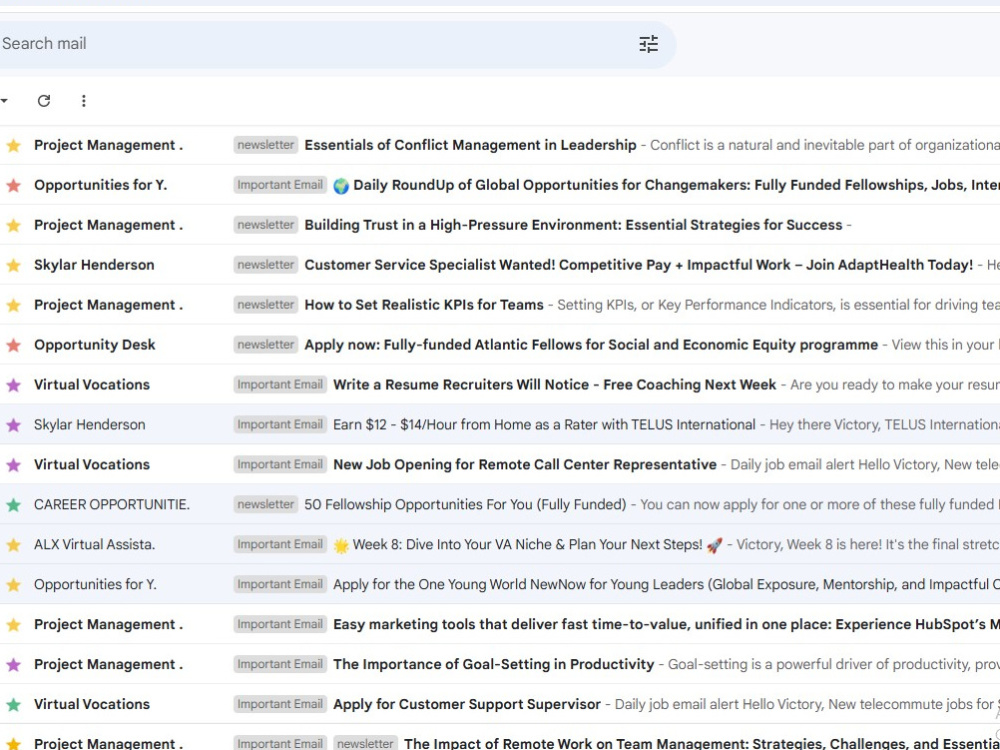Click sender CAREER OPPORTUNITIE.
This screenshot has width=1000, height=750.
pos(112,504)
